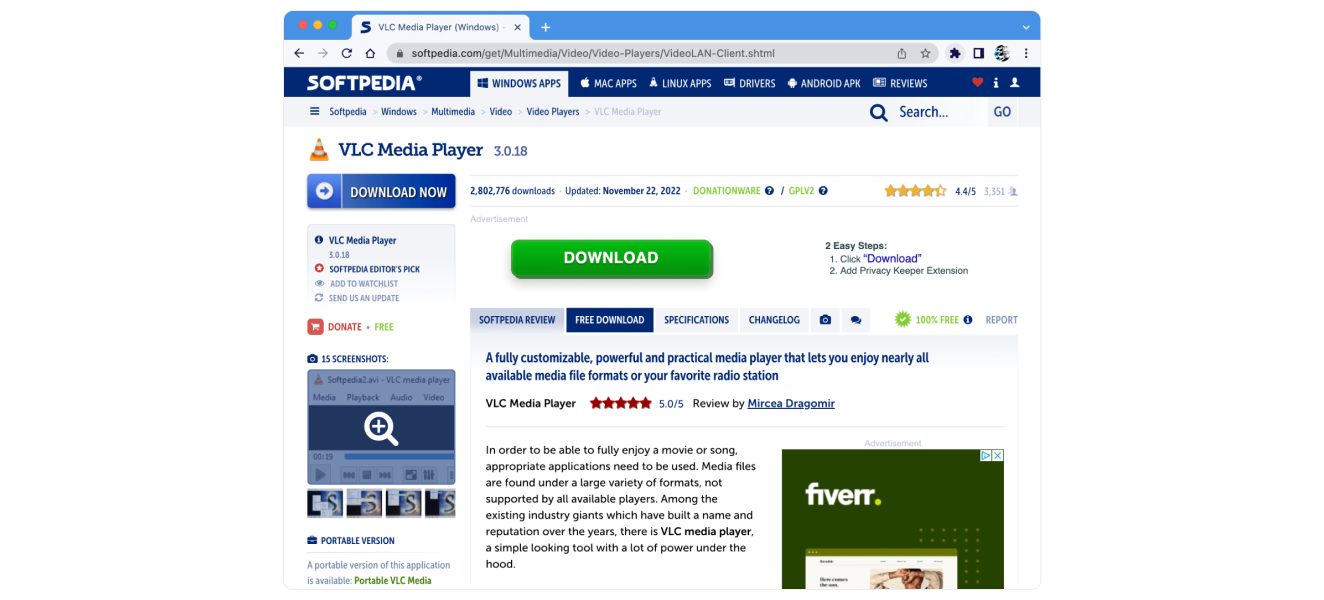Click the Search input field
This screenshot has height=600, width=1324.
pos(937,112)
